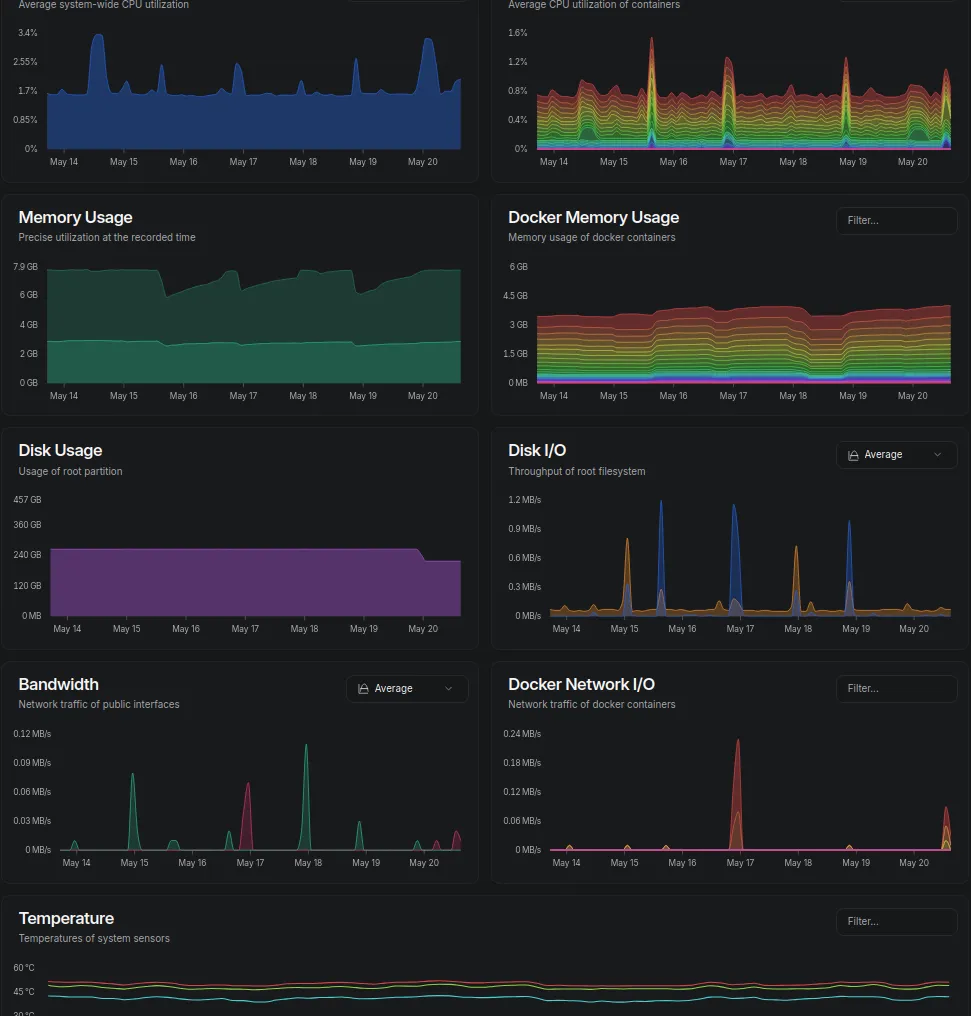Viewport: 971px width, 1016px height.
Task: Click the 3.4% axis label
Action: [x=28, y=33]
